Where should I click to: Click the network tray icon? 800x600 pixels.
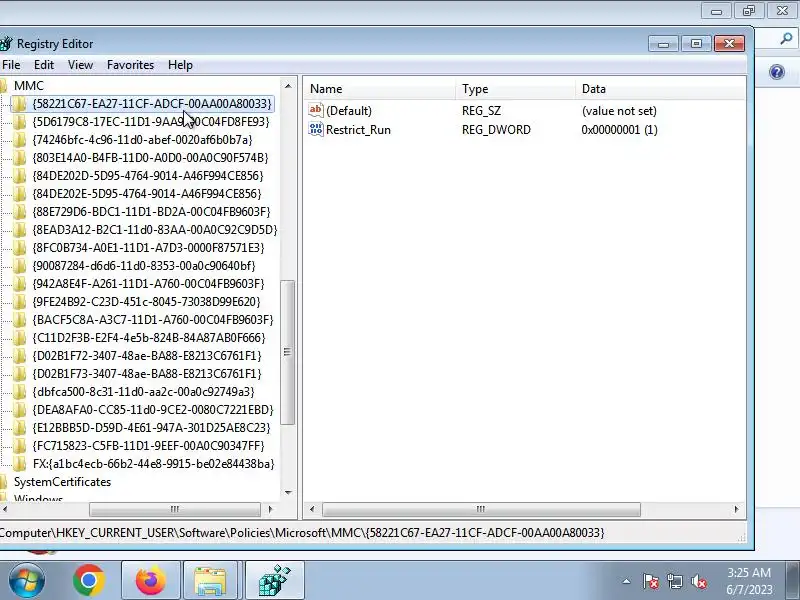click(674, 581)
